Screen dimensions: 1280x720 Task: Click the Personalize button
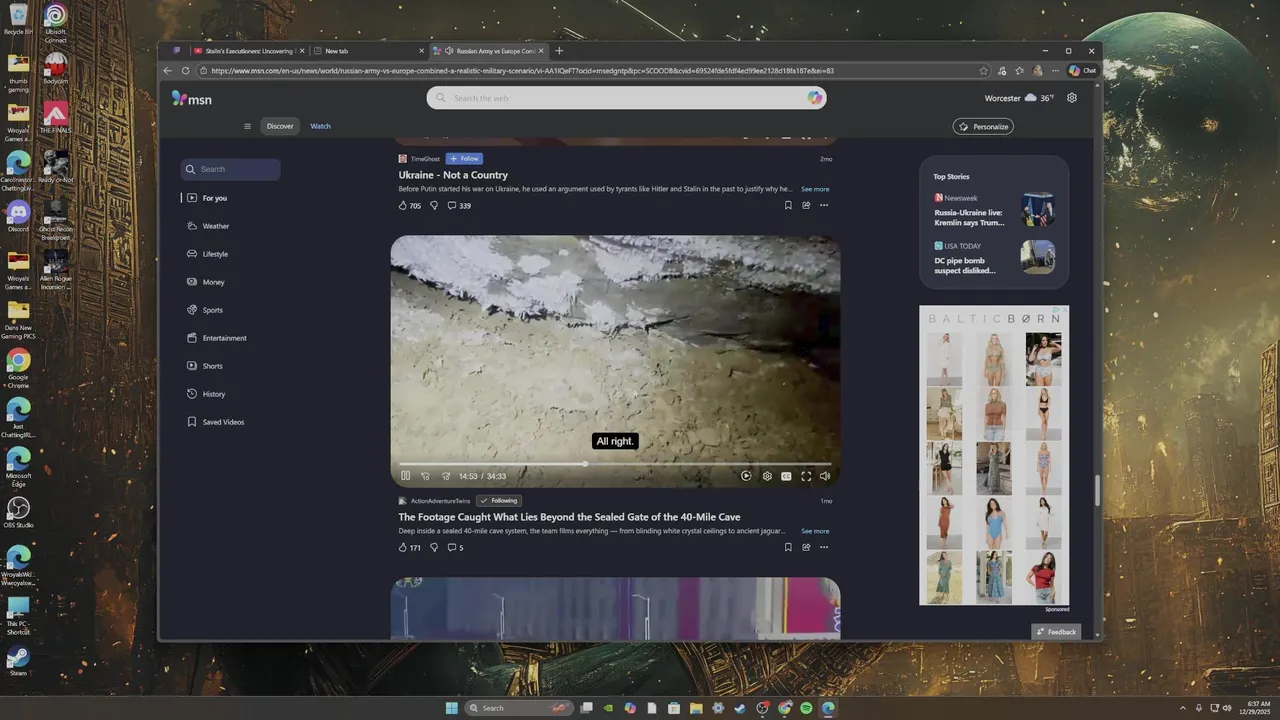point(983,126)
